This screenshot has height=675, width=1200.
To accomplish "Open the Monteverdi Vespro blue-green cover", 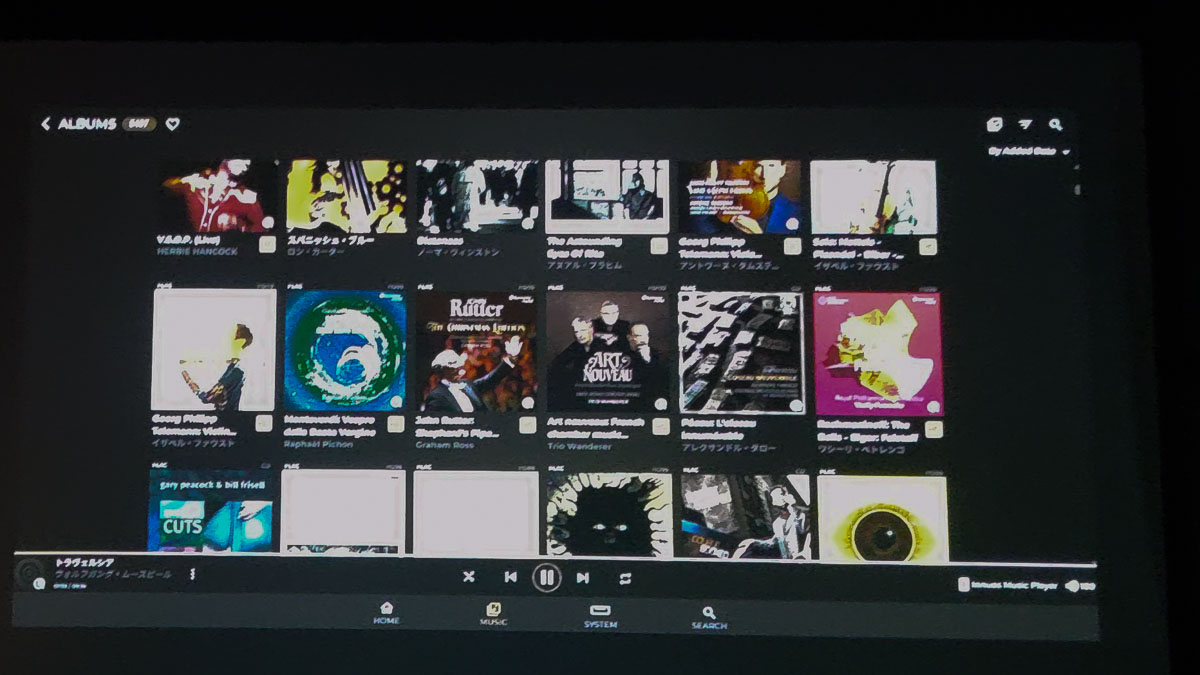I will (x=345, y=350).
